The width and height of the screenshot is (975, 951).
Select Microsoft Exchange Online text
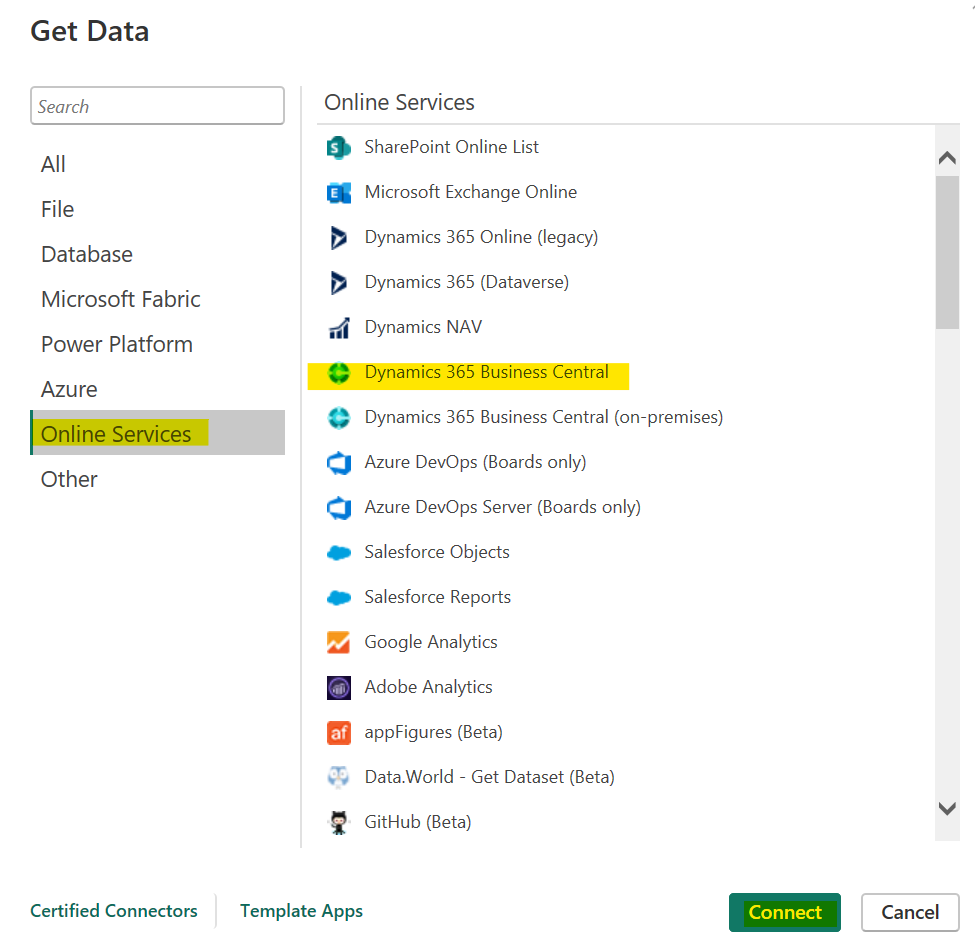point(471,192)
